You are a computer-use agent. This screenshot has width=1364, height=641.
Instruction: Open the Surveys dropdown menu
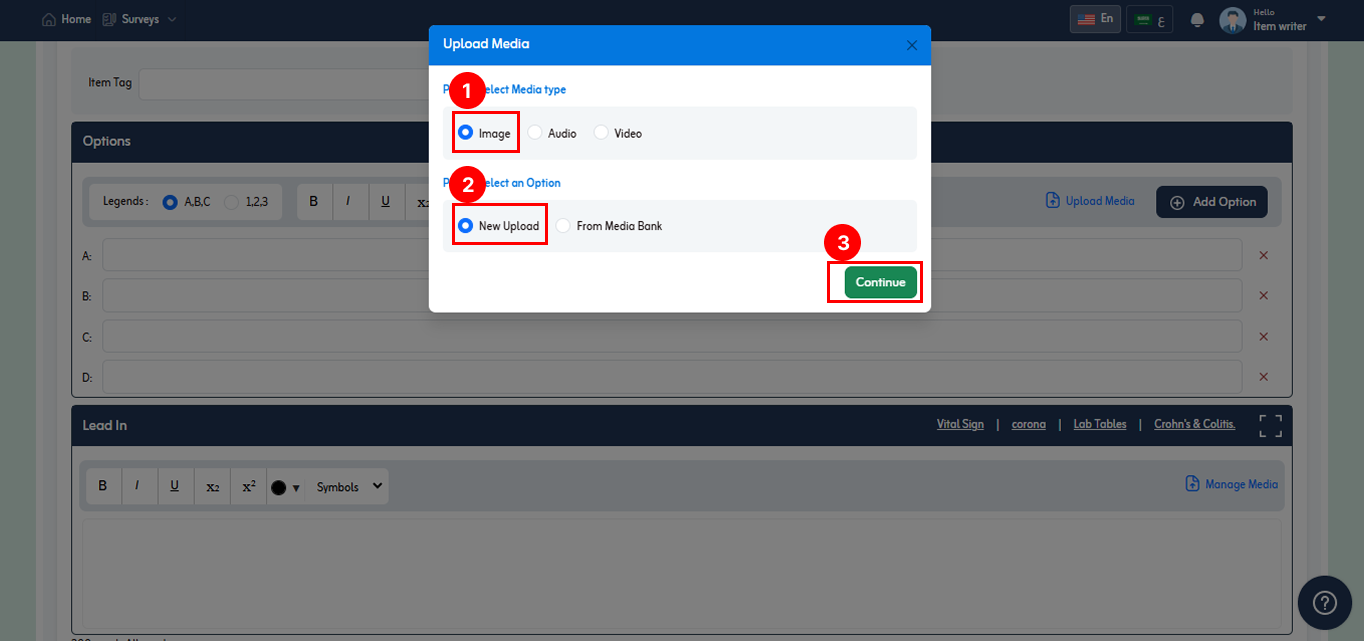tap(139, 19)
